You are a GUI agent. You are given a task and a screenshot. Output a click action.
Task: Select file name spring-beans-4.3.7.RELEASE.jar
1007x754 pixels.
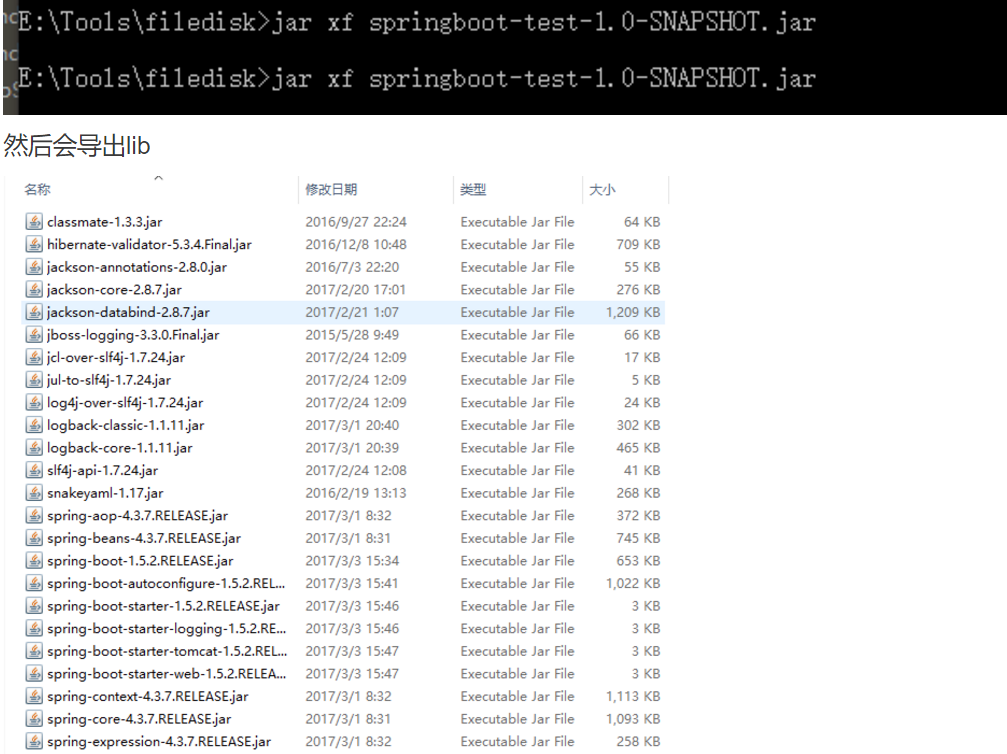(144, 538)
